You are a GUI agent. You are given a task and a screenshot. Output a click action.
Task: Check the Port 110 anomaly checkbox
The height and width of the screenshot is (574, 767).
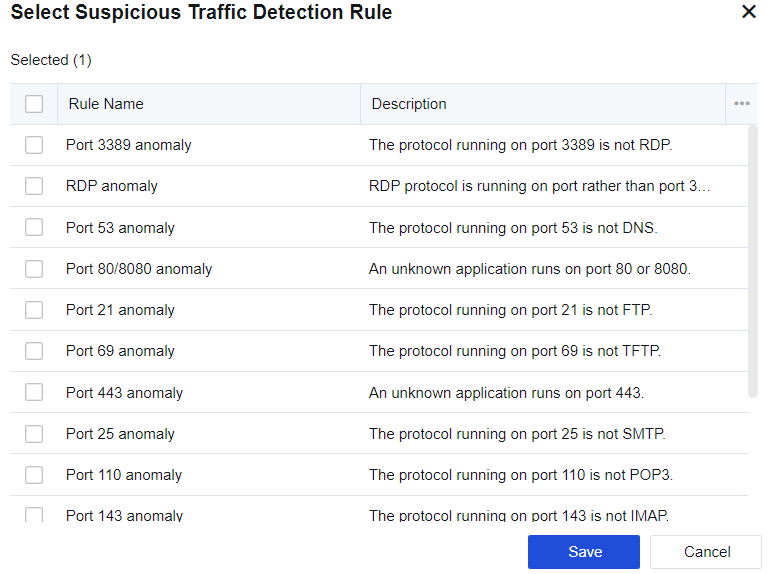[x=34, y=475]
